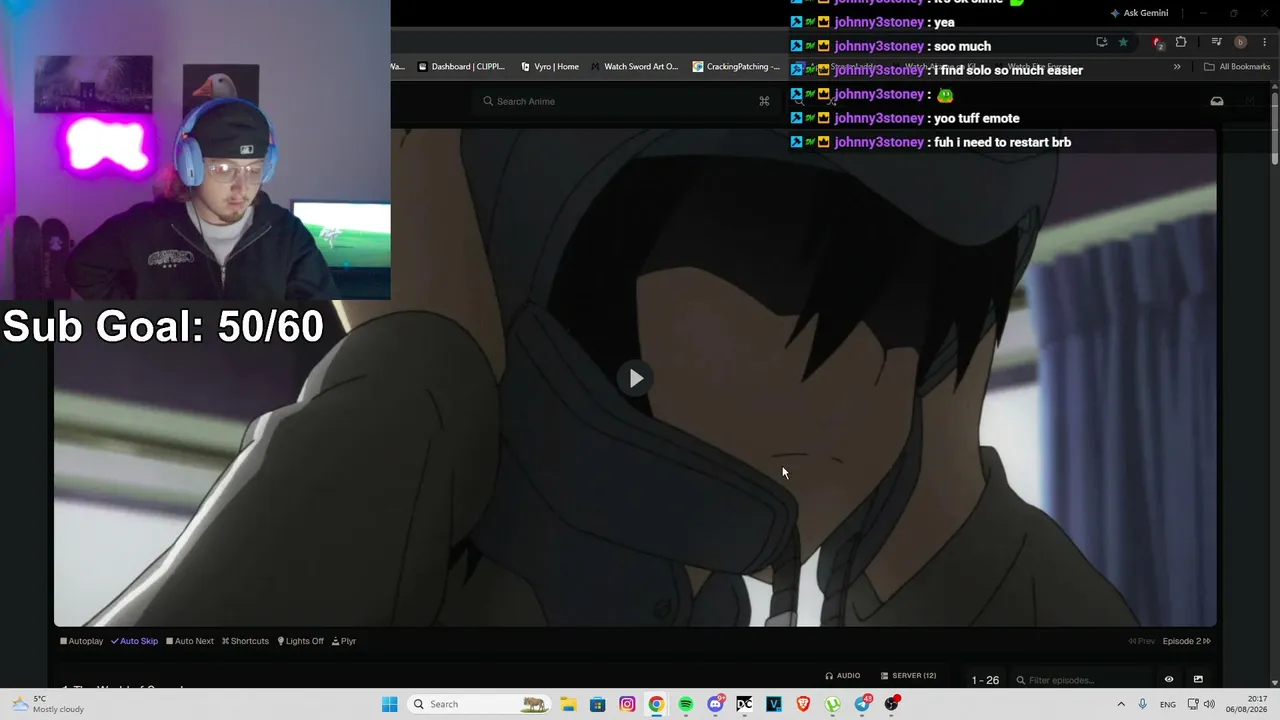Open Spotify from the taskbar
The width and height of the screenshot is (1280, 720).
[x=686, y=704]
